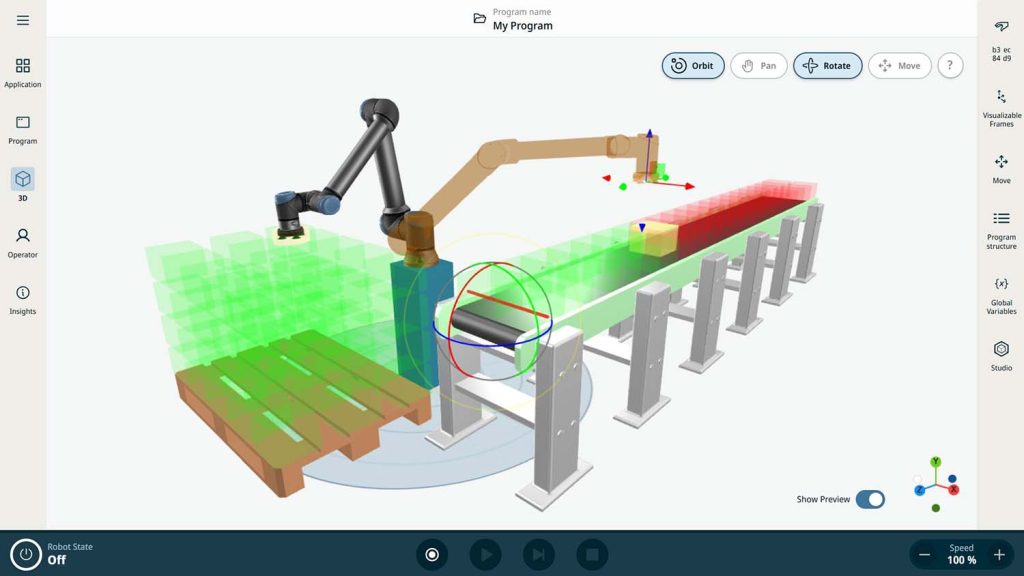This screenshot has width=1024, height=576.
Task: Activate the Rotate manipulation mode
Action: [827, 65]
